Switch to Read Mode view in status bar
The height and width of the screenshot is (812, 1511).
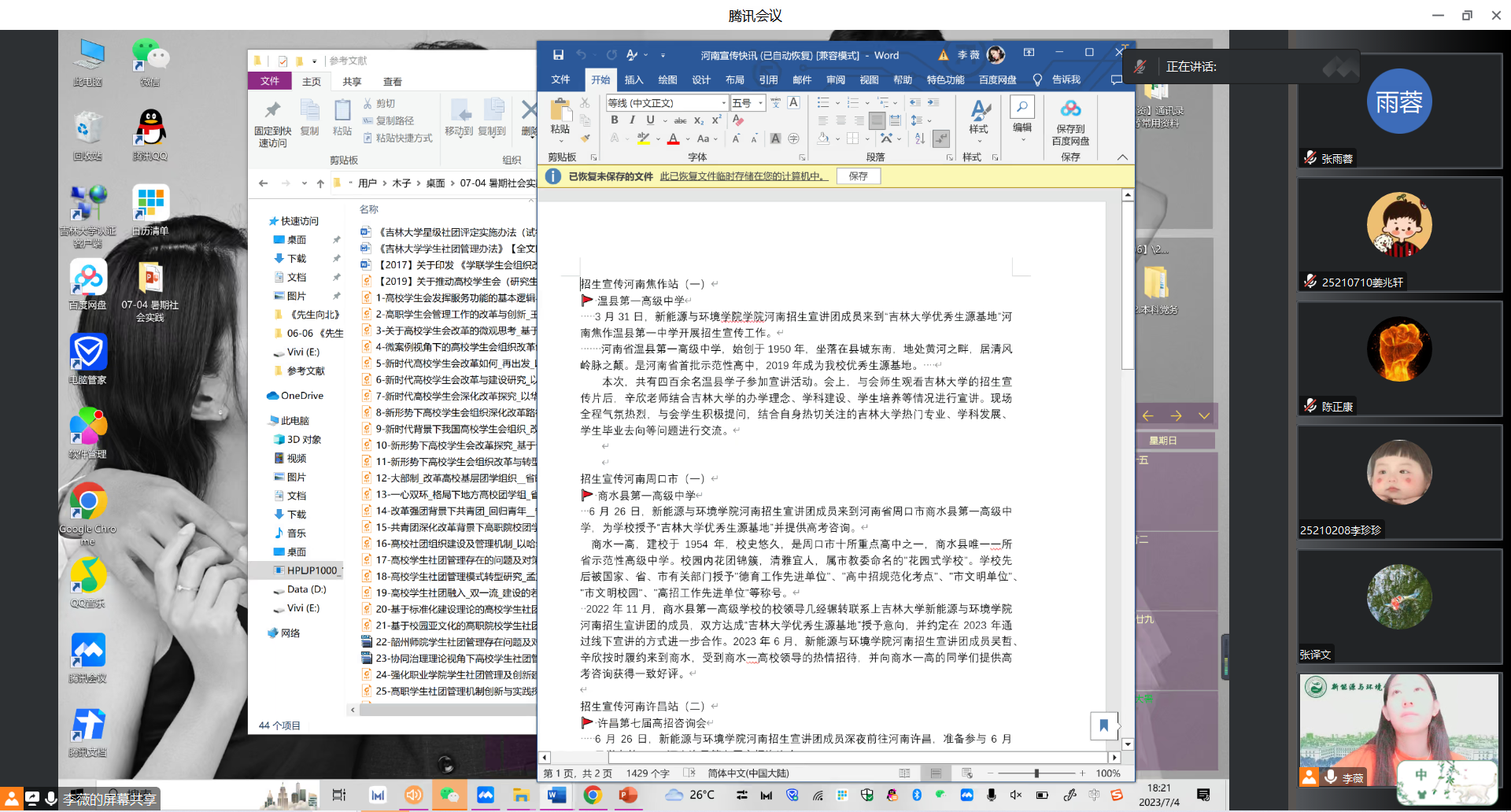pyautogui.click(x=904, y=773)
